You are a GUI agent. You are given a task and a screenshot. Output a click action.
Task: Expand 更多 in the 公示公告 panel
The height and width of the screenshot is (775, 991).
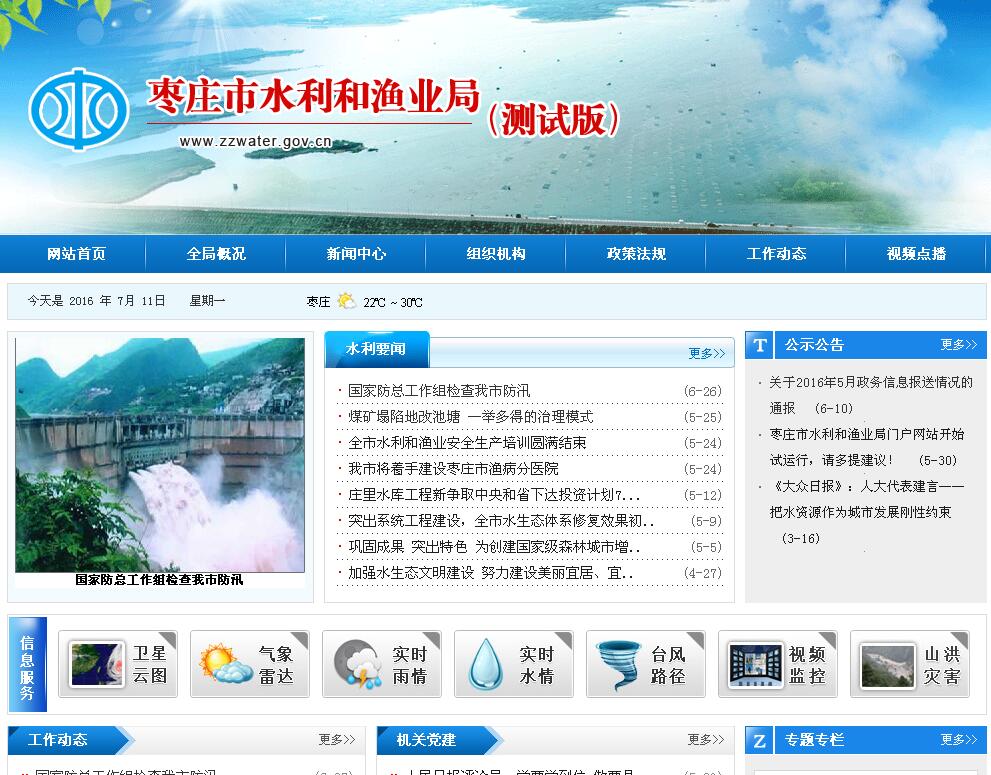point(958,345)
